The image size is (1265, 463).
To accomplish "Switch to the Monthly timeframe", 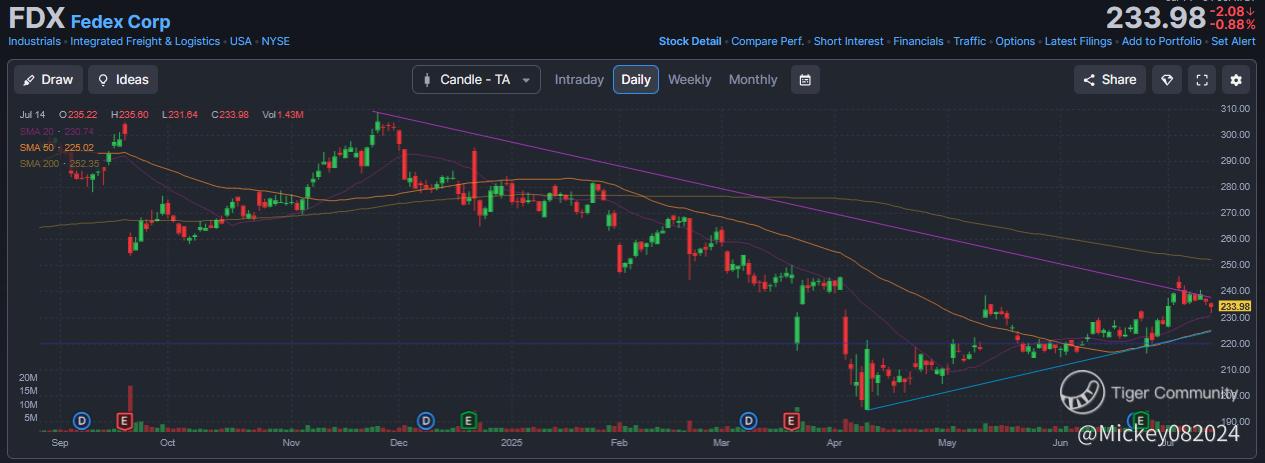I will click(753, 80).
